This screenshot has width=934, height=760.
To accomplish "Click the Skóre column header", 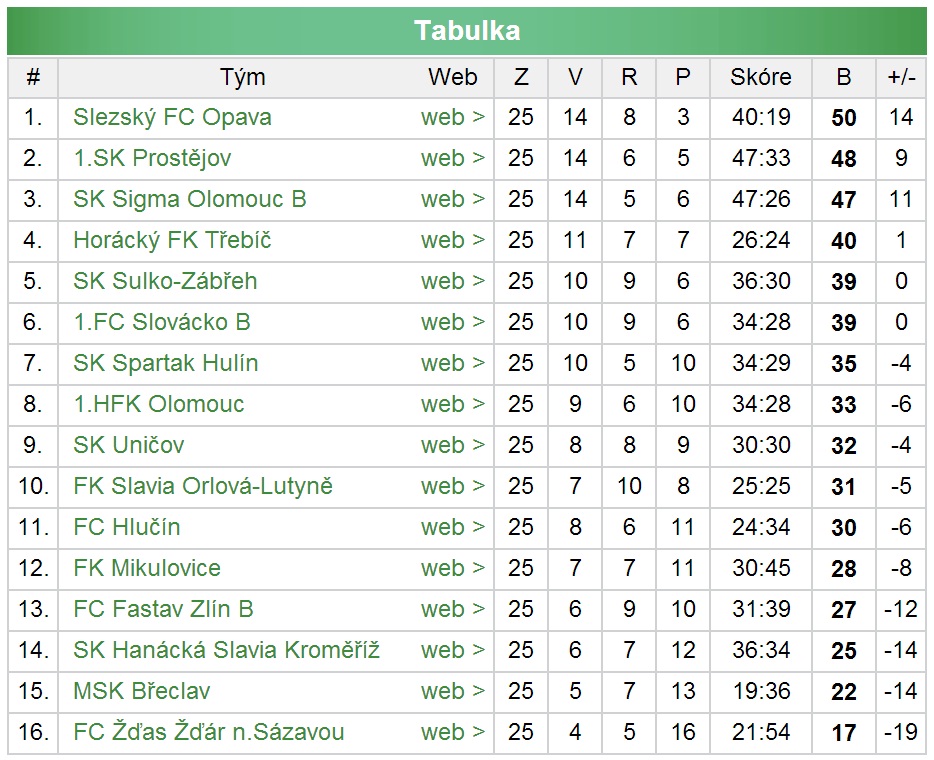I will click(761, 77).
